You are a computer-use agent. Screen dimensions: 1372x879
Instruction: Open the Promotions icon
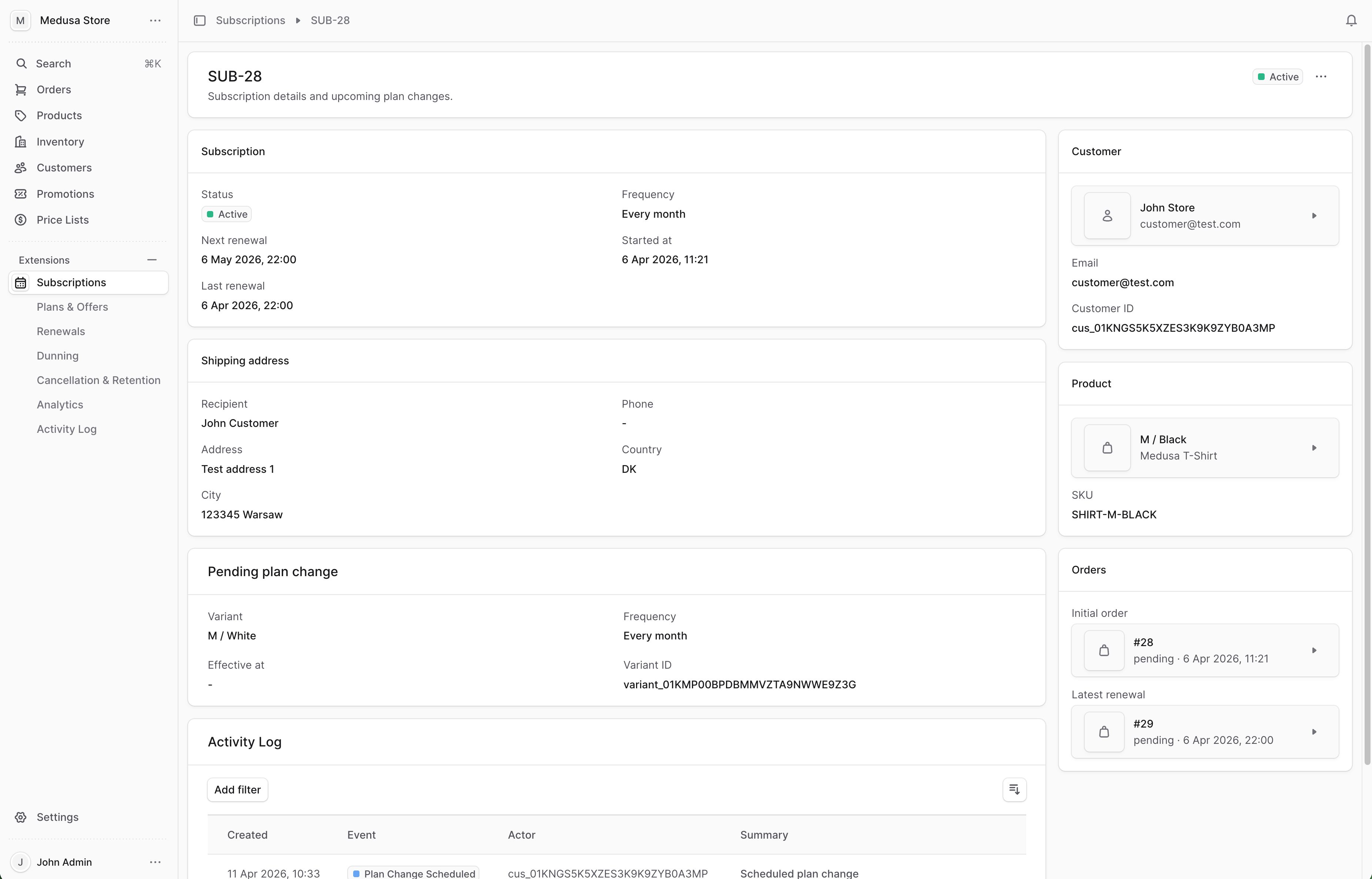(21, 194)
